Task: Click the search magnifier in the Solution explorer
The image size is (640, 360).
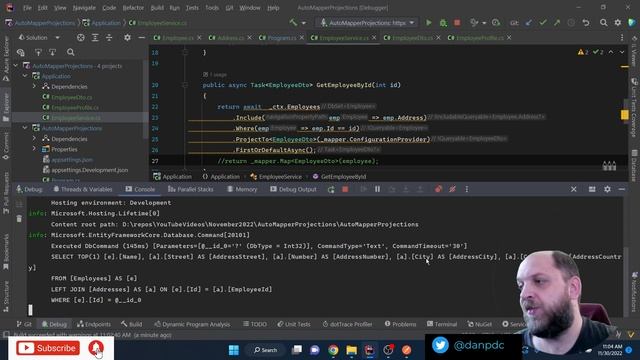Action: click(71, 52)
